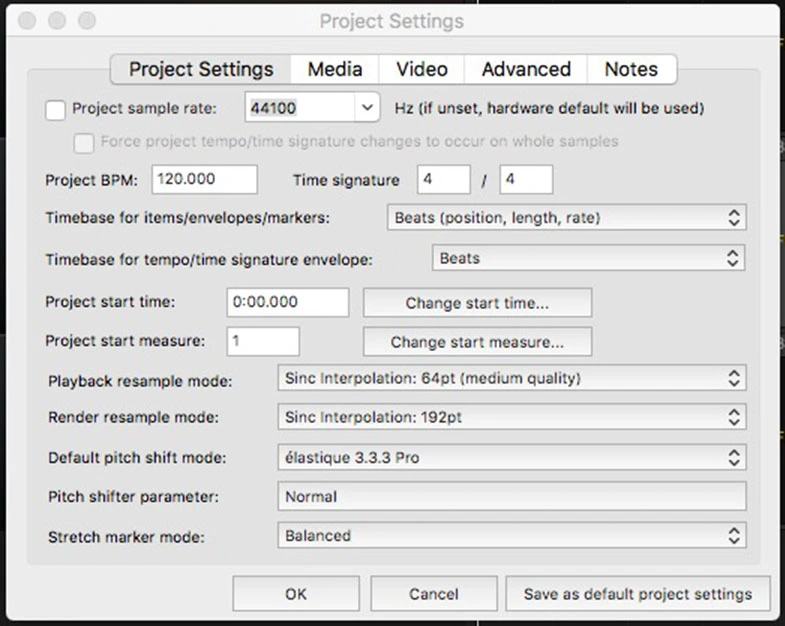Expand Timebase for items/envelopes/markers dropdown
The height and width of the screenshot is (626, 785).
click(x=566, y=218)
